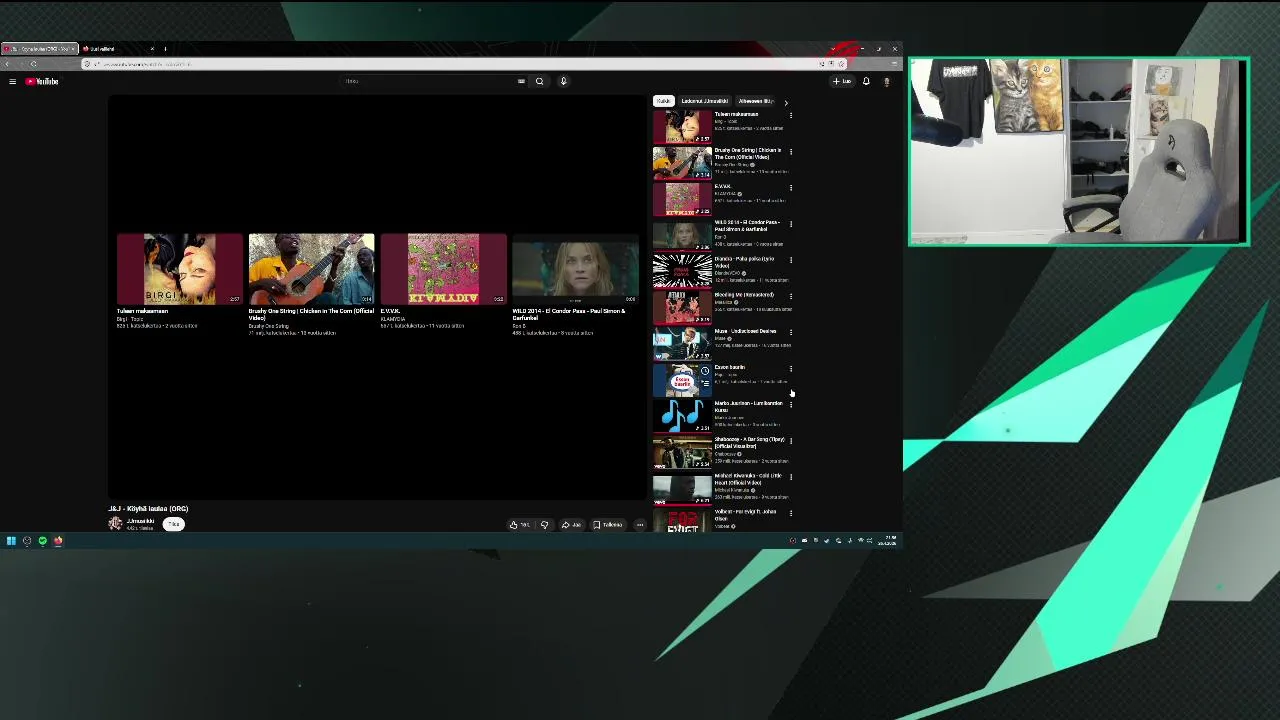Open JJmusiikki channel avatar
1280x720 pixels.
click(116, 524)
